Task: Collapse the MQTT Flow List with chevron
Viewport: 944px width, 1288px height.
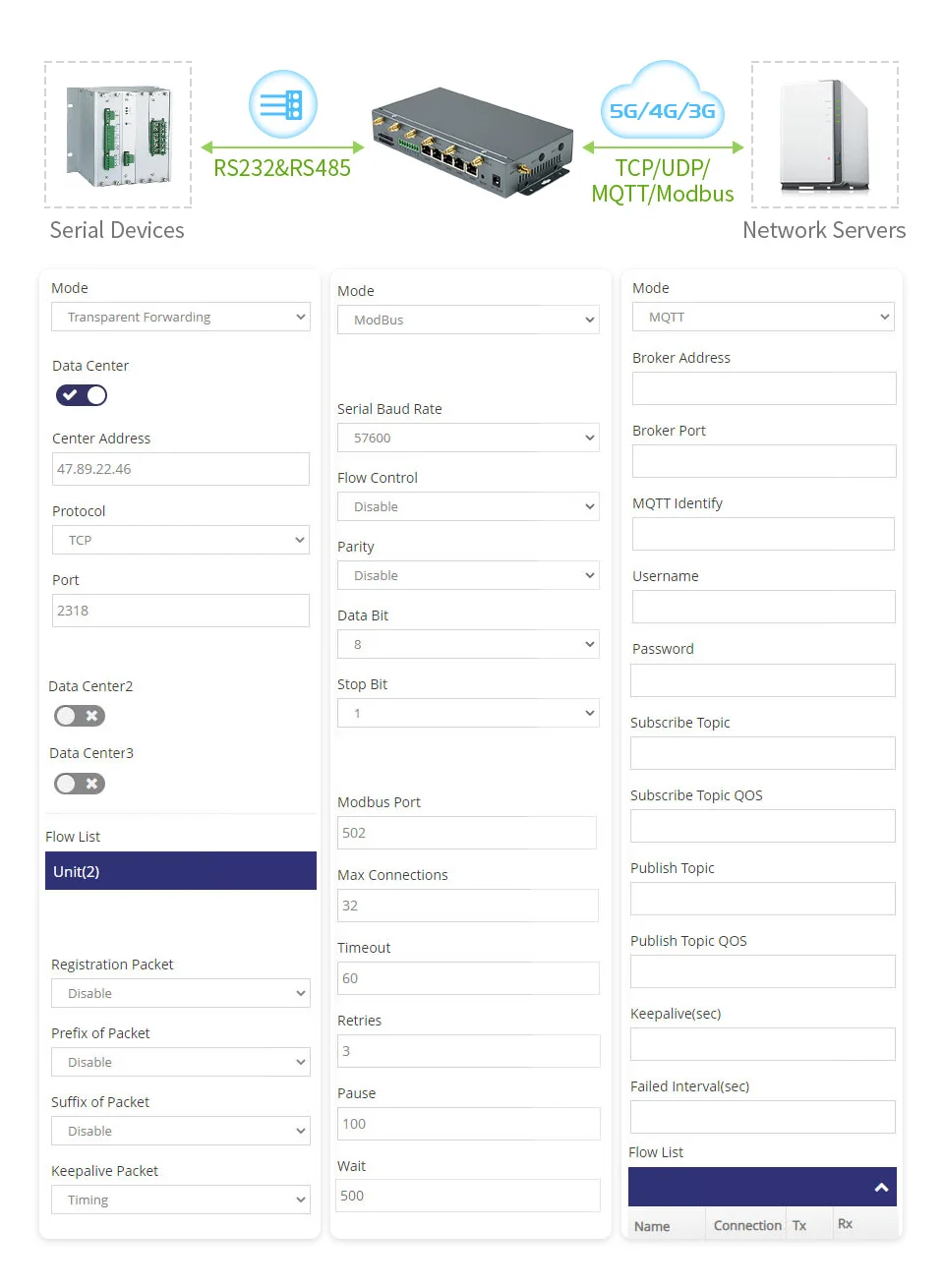Action: pyautogui.click(x=881, y=1188)
